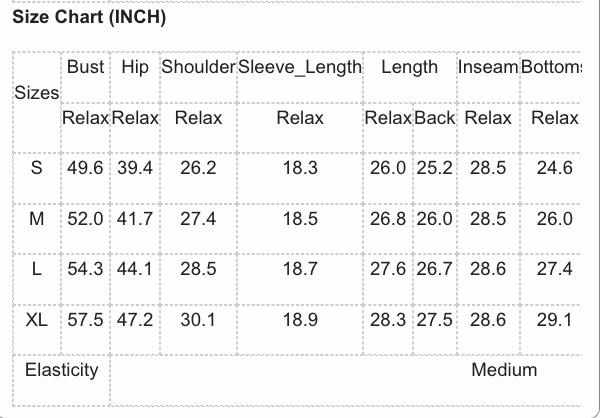This screenshot has width=604, height=418.
Task: Click the Elasticity row label
Action: pyautogui.click(x=62, y=370)
